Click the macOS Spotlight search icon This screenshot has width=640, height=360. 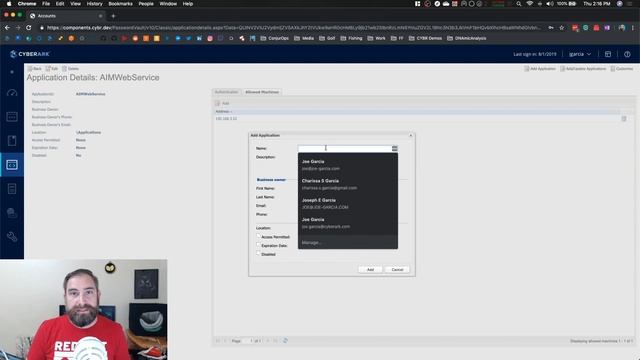tap(518, 4)
